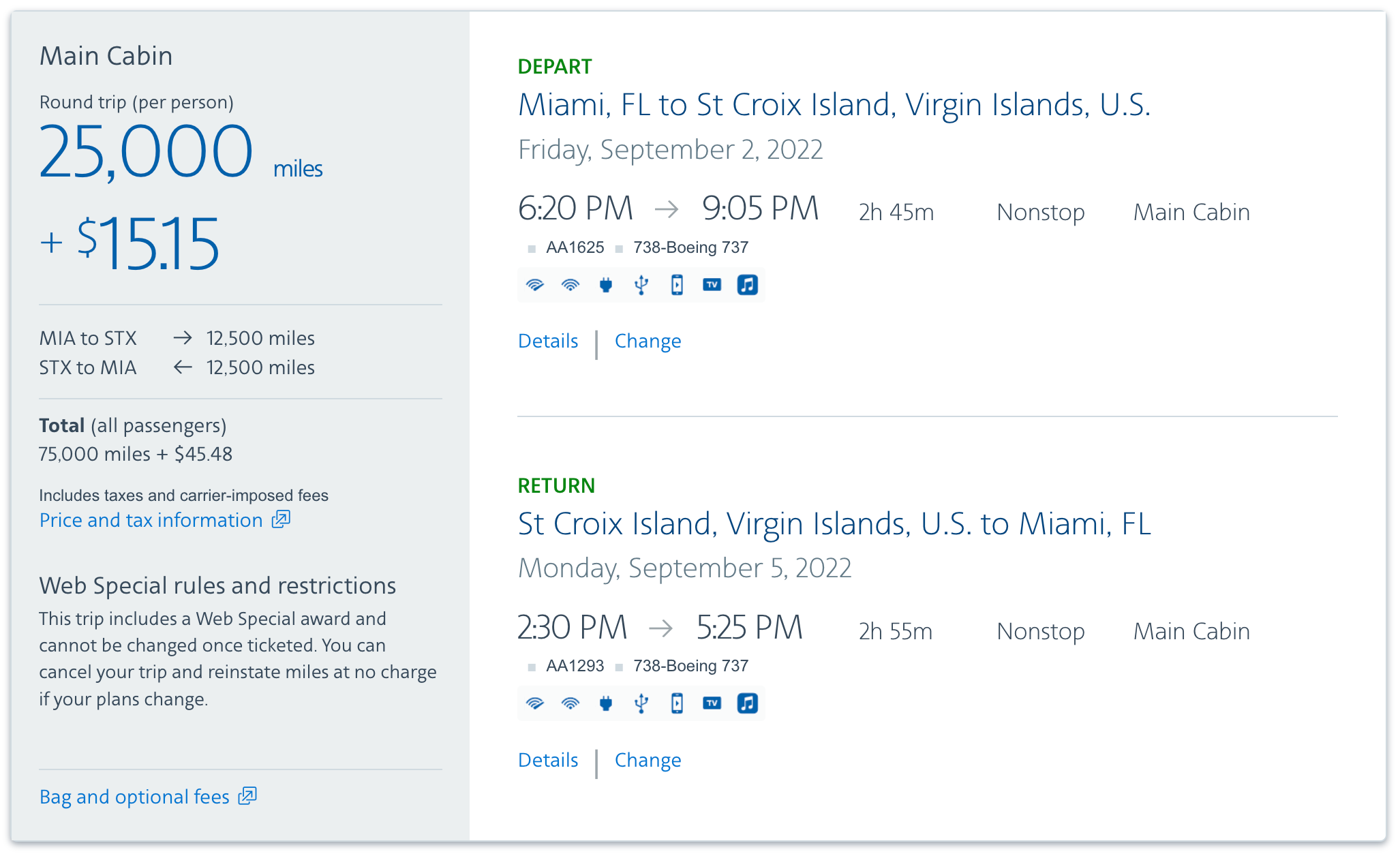Change the departing flight AA1625

coord(648,341)
